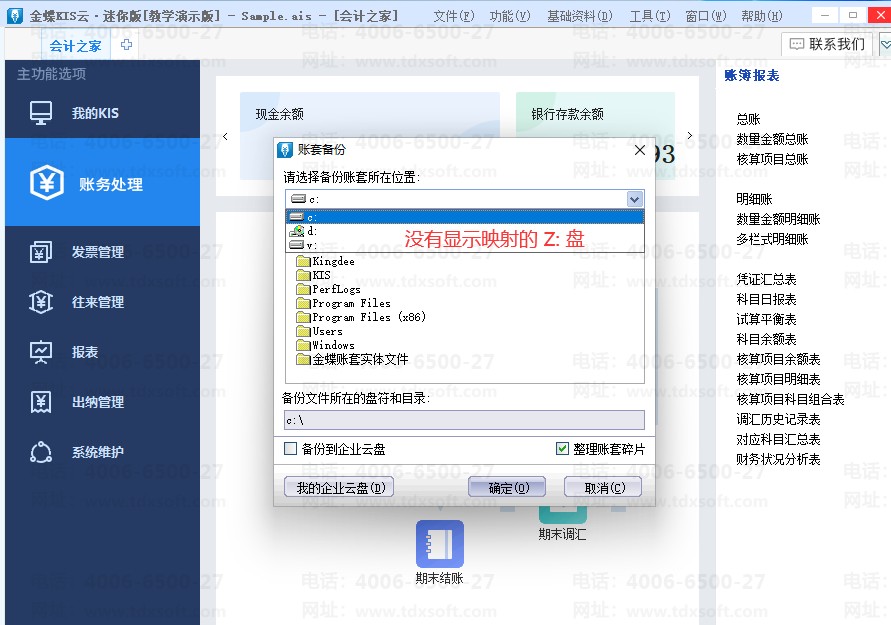This screenshot has width=891, height=625.
Task: Open 功能(V) menu
Action: point(510,16)
